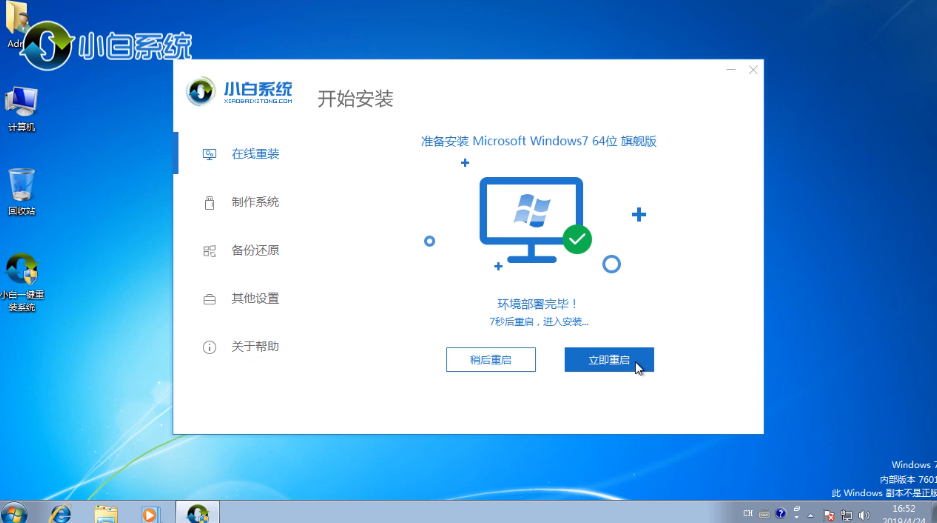Viewport: 937px width, 523px height.
Task: Click the network connection tray icon
Action: [847, 515]
